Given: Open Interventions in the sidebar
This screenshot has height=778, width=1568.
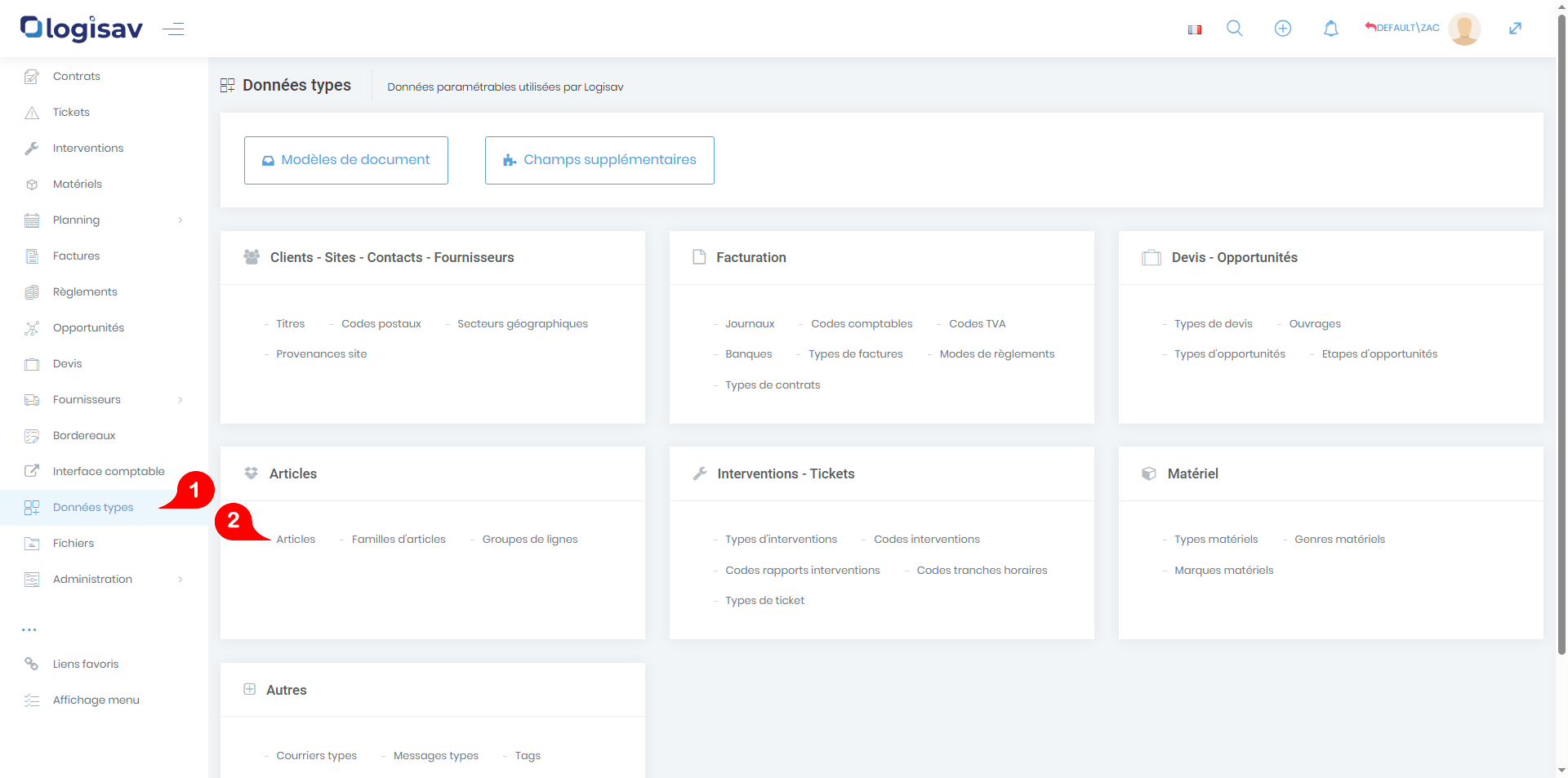Looking at the screenshot, I should [88, 149].
